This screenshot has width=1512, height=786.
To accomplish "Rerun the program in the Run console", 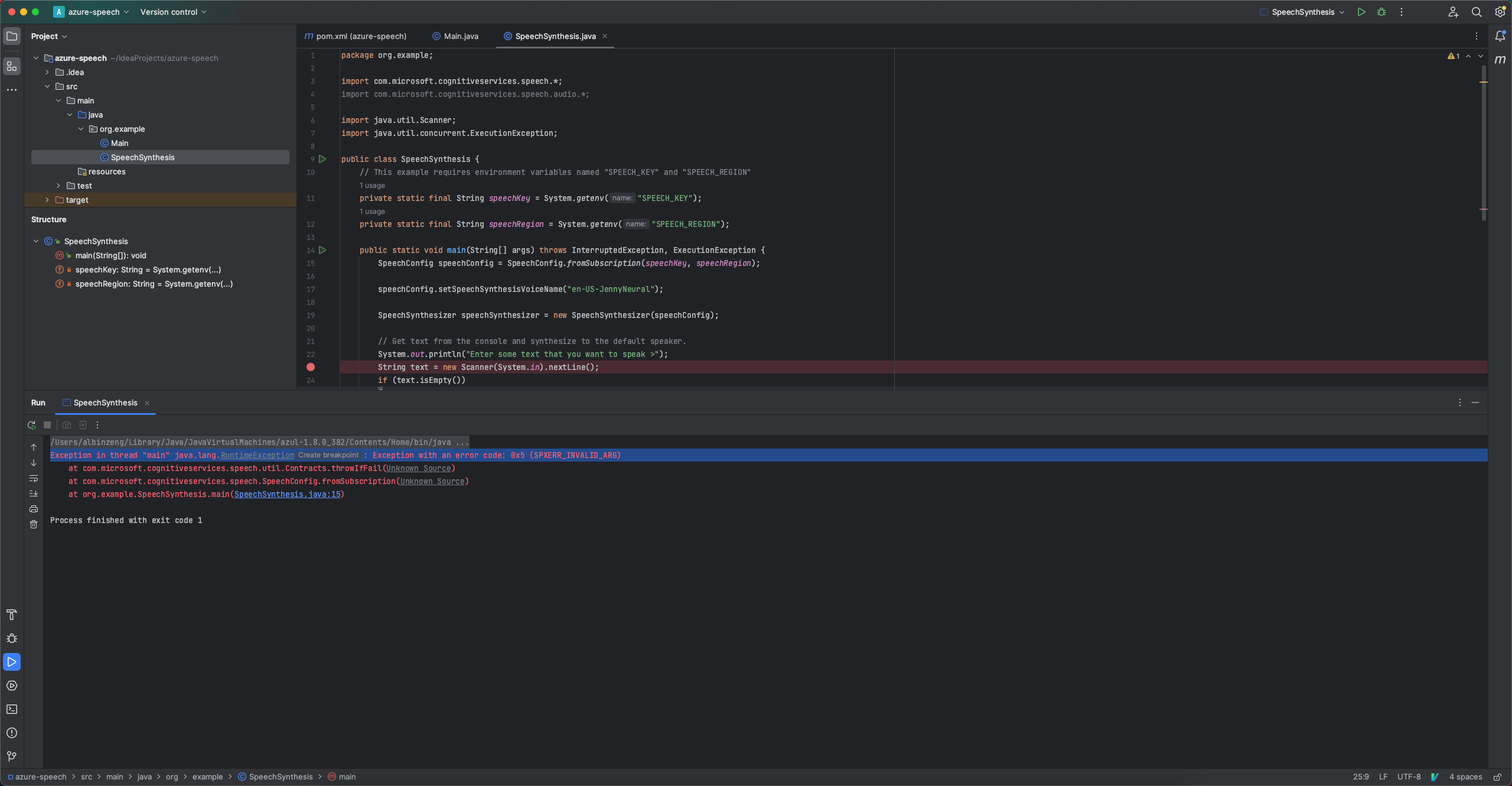I will pos(31,425).
